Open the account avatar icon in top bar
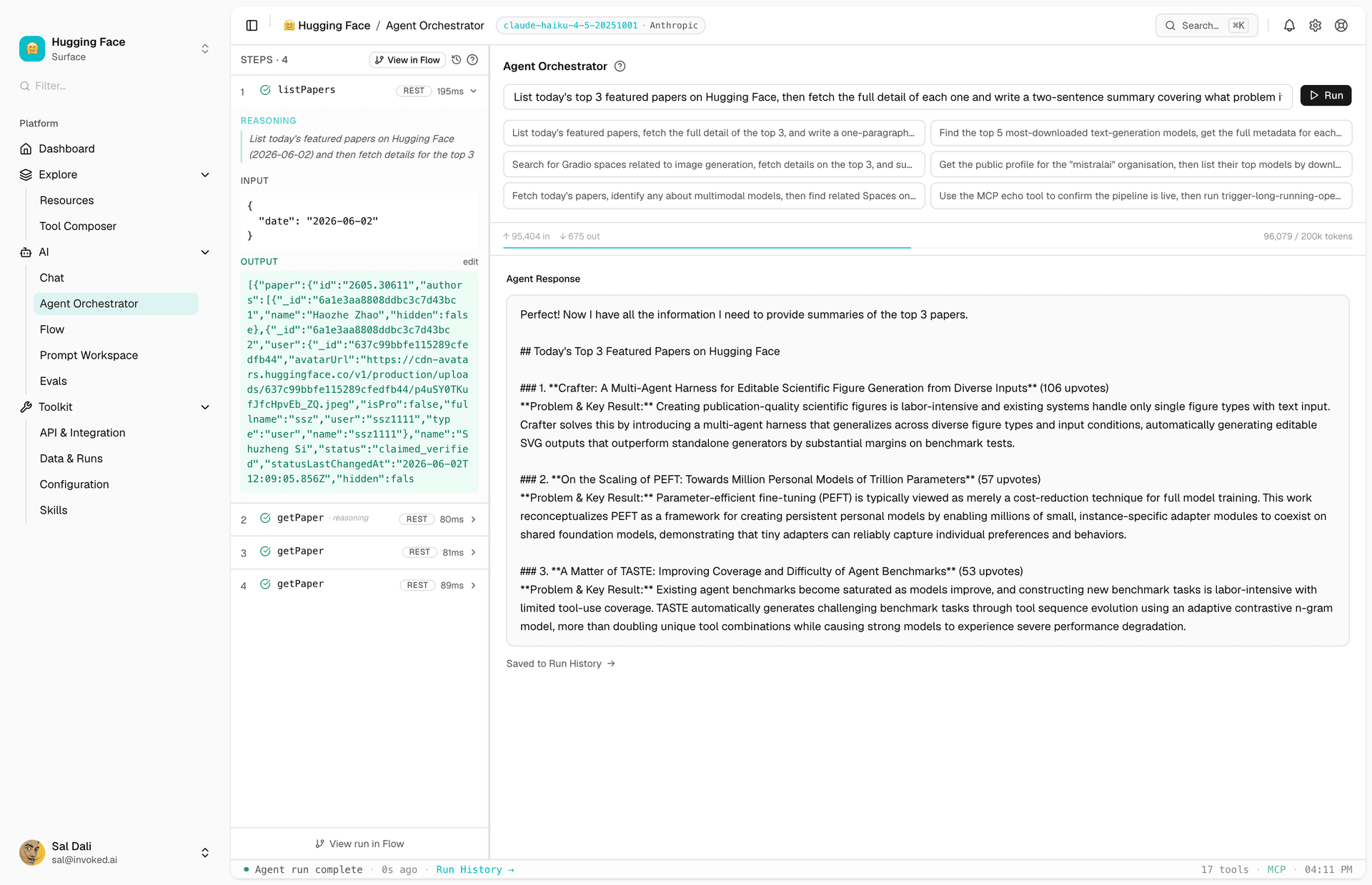Viewport: 1372px width, 885px height. (x=1341, y=26)
